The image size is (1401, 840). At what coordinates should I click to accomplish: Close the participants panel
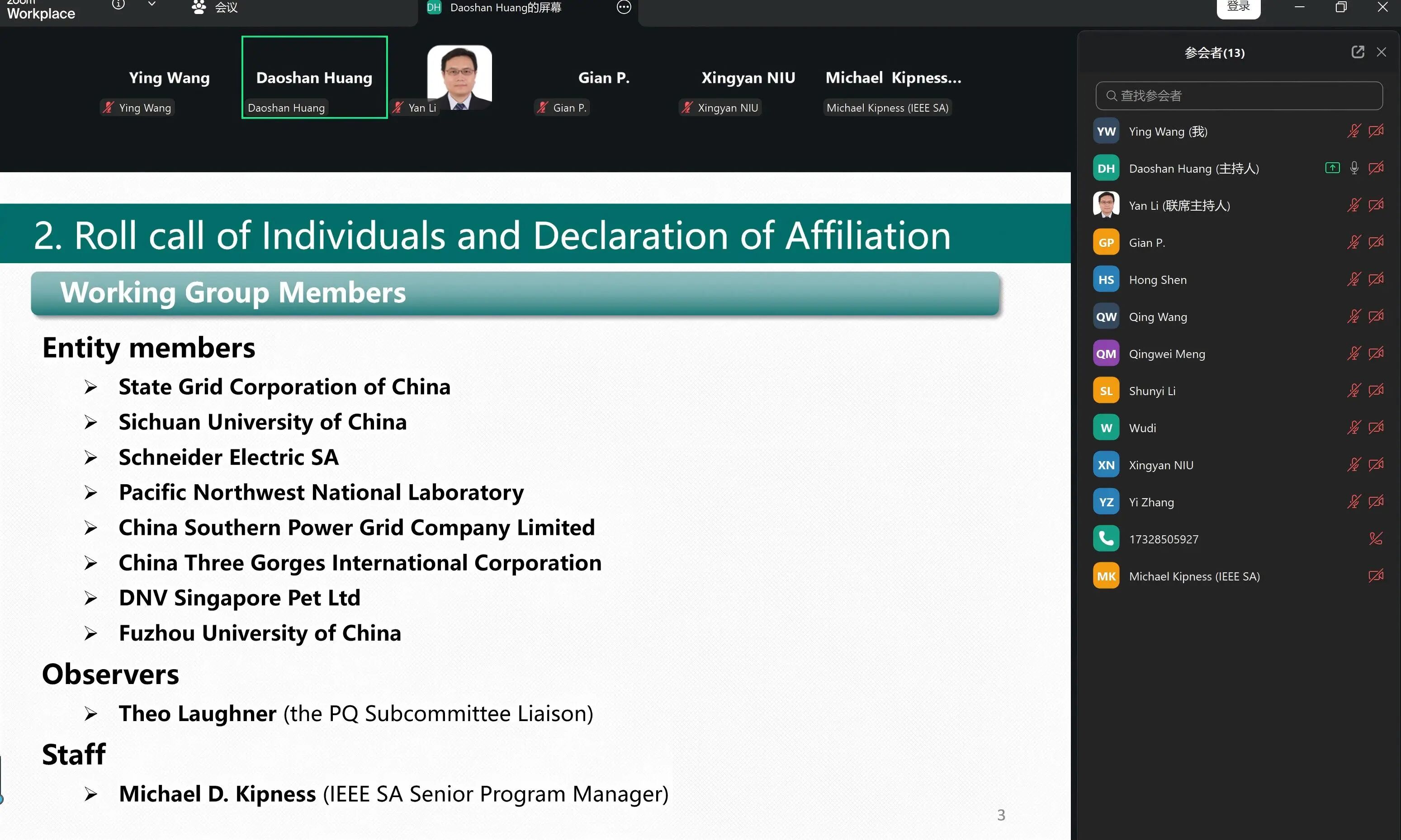point(1381,52)
